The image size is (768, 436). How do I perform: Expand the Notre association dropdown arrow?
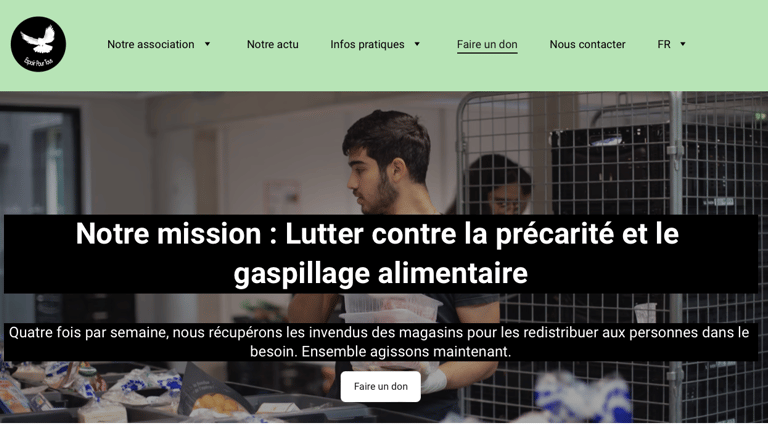point(207,44)
